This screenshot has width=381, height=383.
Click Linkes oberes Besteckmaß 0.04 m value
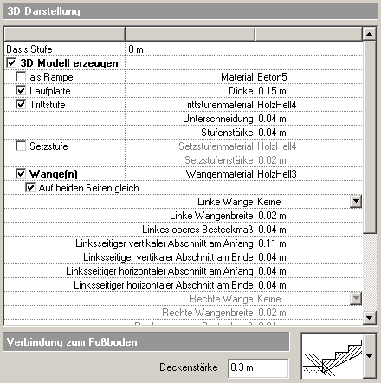point(272,229)
